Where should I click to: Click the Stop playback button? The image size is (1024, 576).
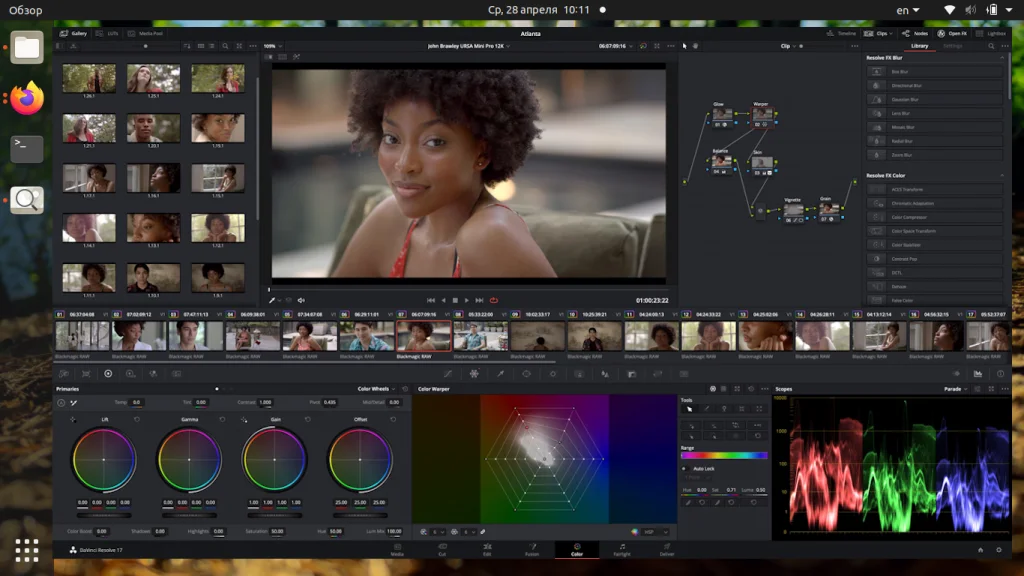[x=455, y=300]
